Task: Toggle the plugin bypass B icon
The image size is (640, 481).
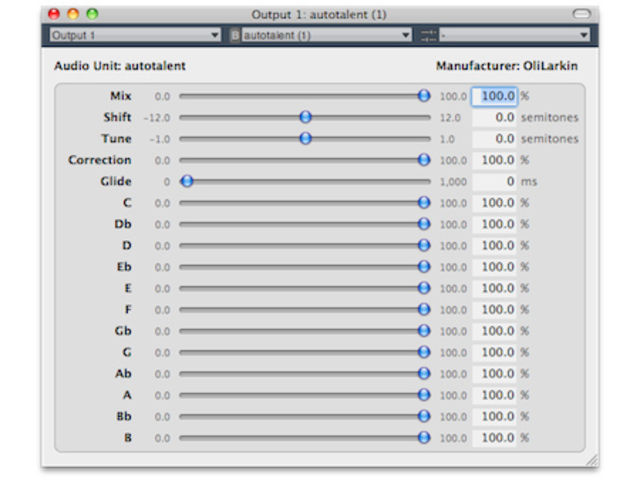Action: [235, 35]
